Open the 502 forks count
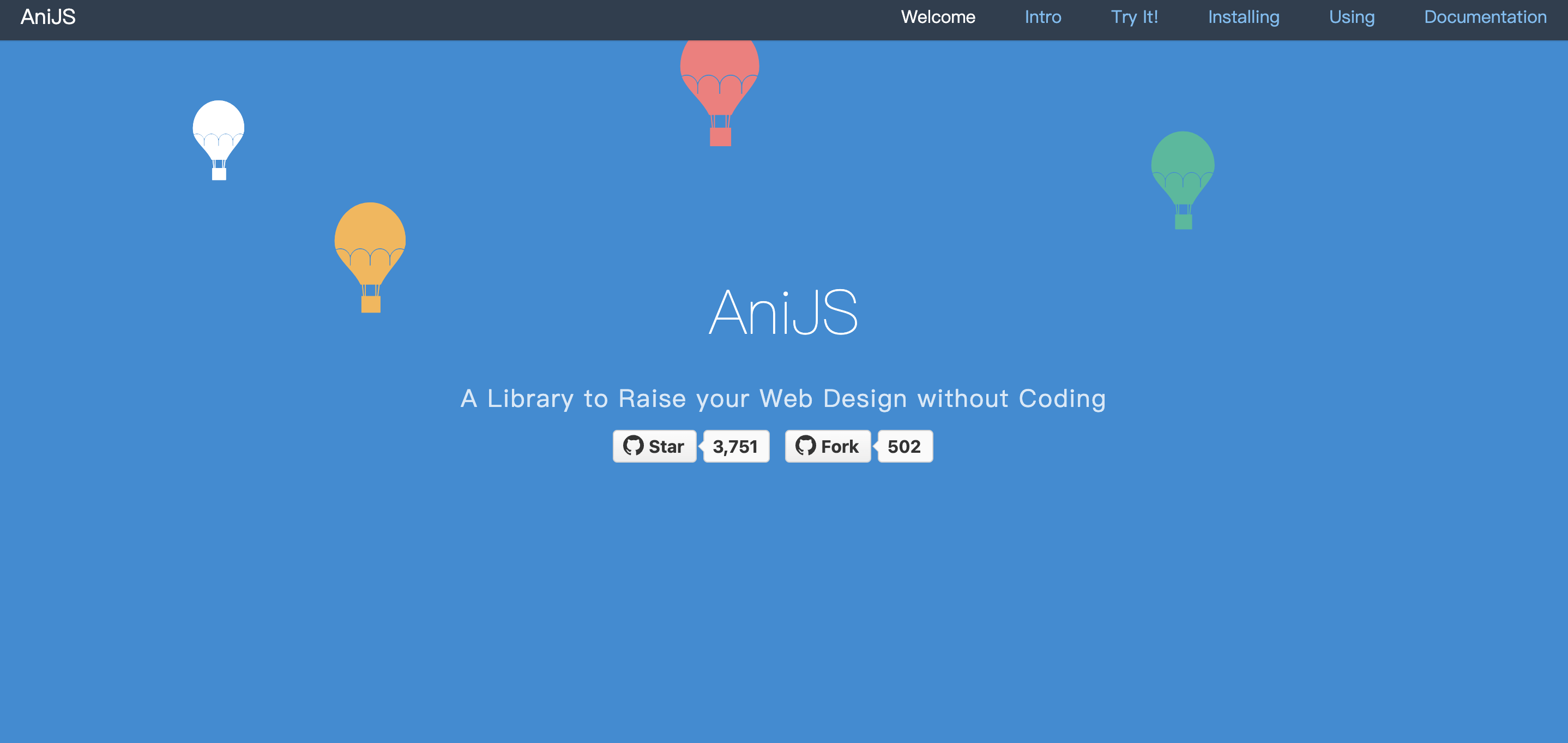This screenshot has height=743, width=1568. (x=904, y=446)
